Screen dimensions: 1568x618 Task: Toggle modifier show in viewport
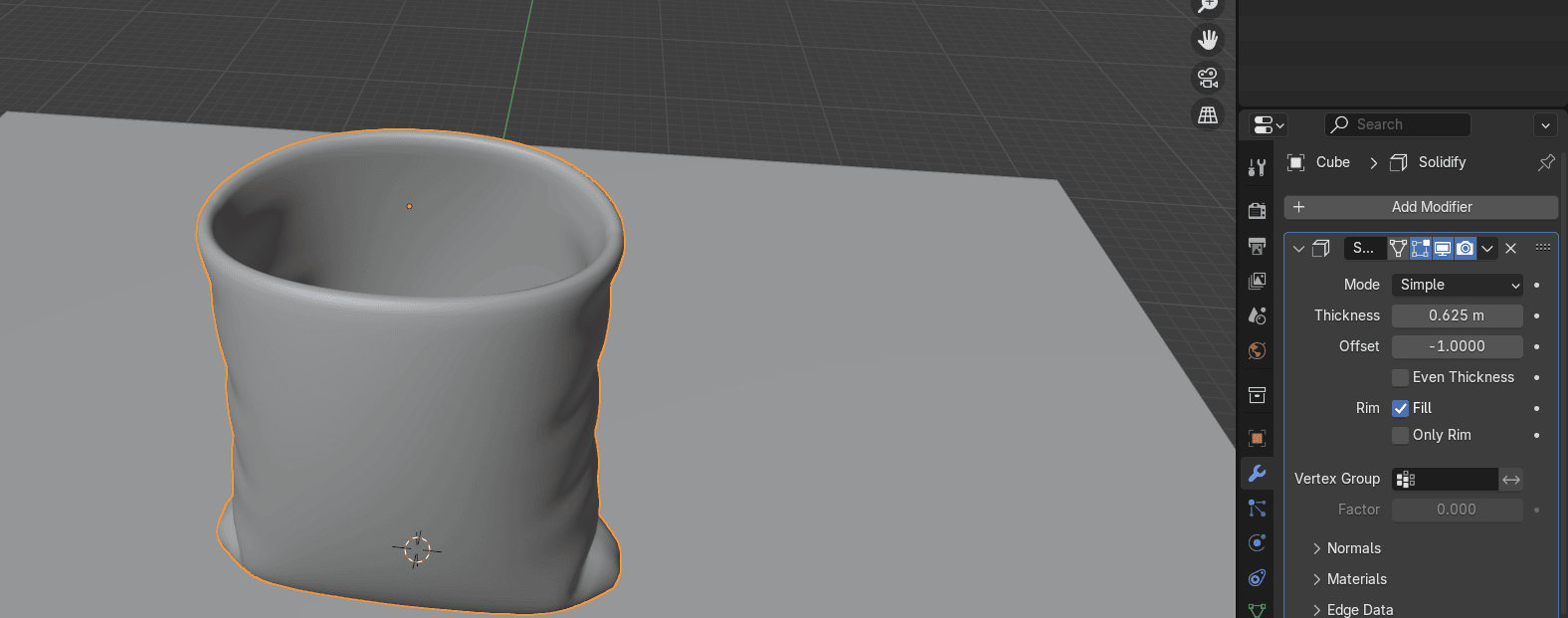tap(1443, 248)
